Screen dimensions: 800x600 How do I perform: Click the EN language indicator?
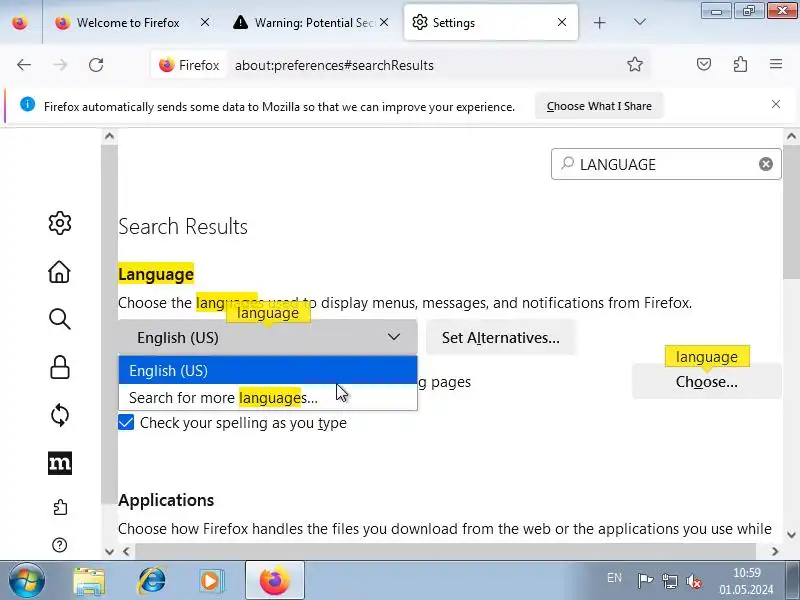tap(614, 578)
